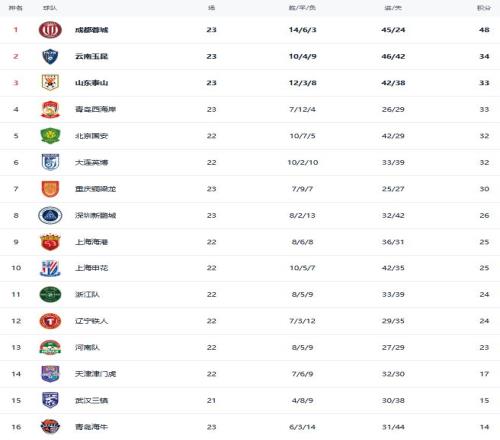
Task: Open team name 上海申花
Action: pyautogui.click(x=91, y=268)
